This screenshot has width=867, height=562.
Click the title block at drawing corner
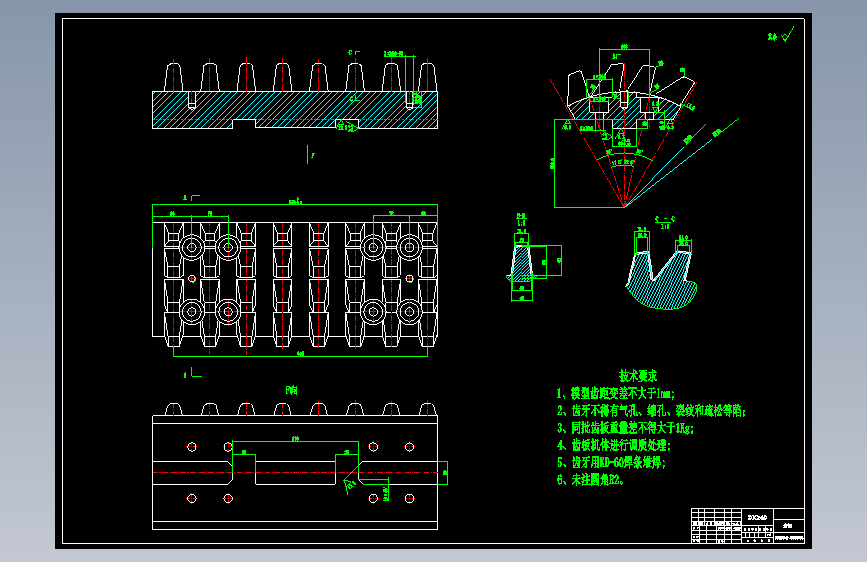748,525
